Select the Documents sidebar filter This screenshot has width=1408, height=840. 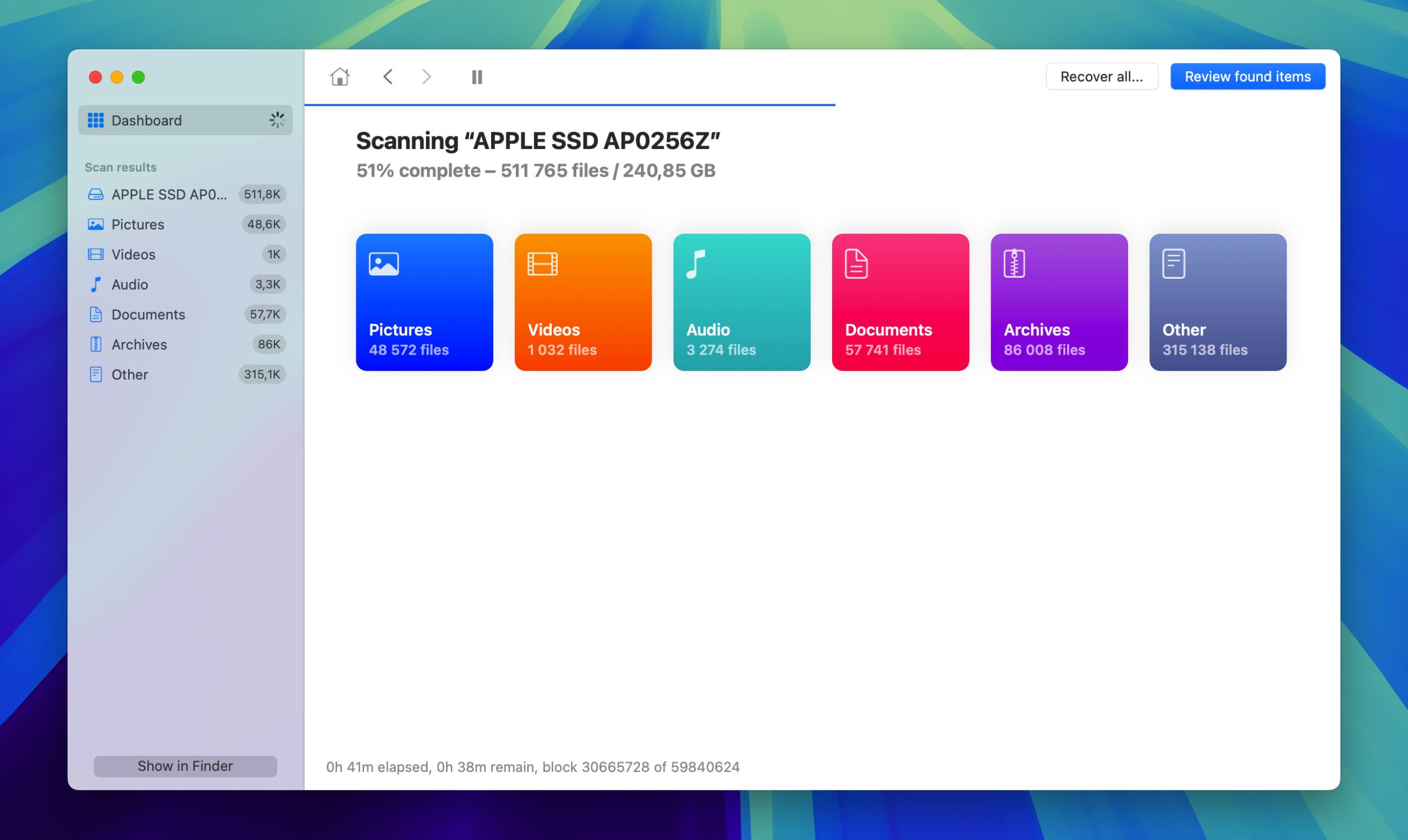tap(148, 314)
